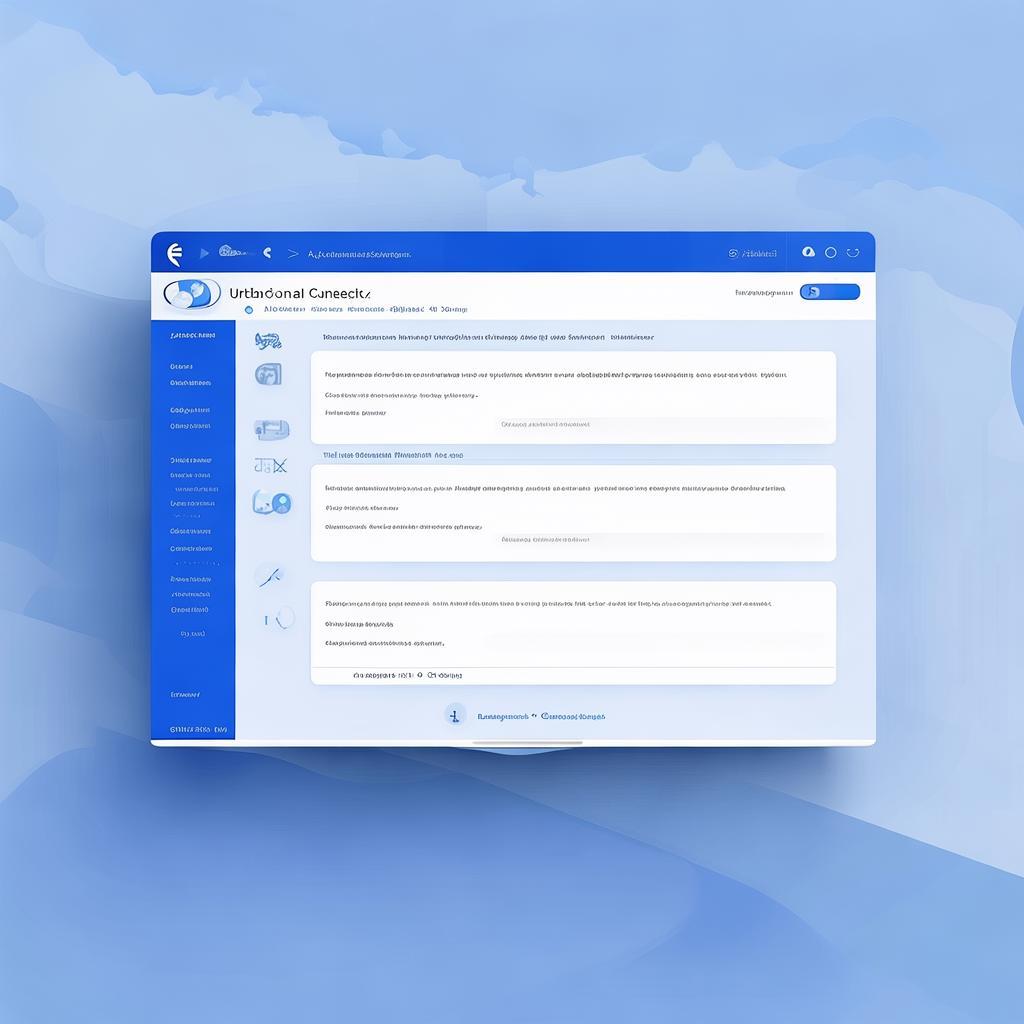Click the hollow circle icon in the top bar
This screenshot has height=1024, width=1024.
pyautogui.click(x=831, y=253)
